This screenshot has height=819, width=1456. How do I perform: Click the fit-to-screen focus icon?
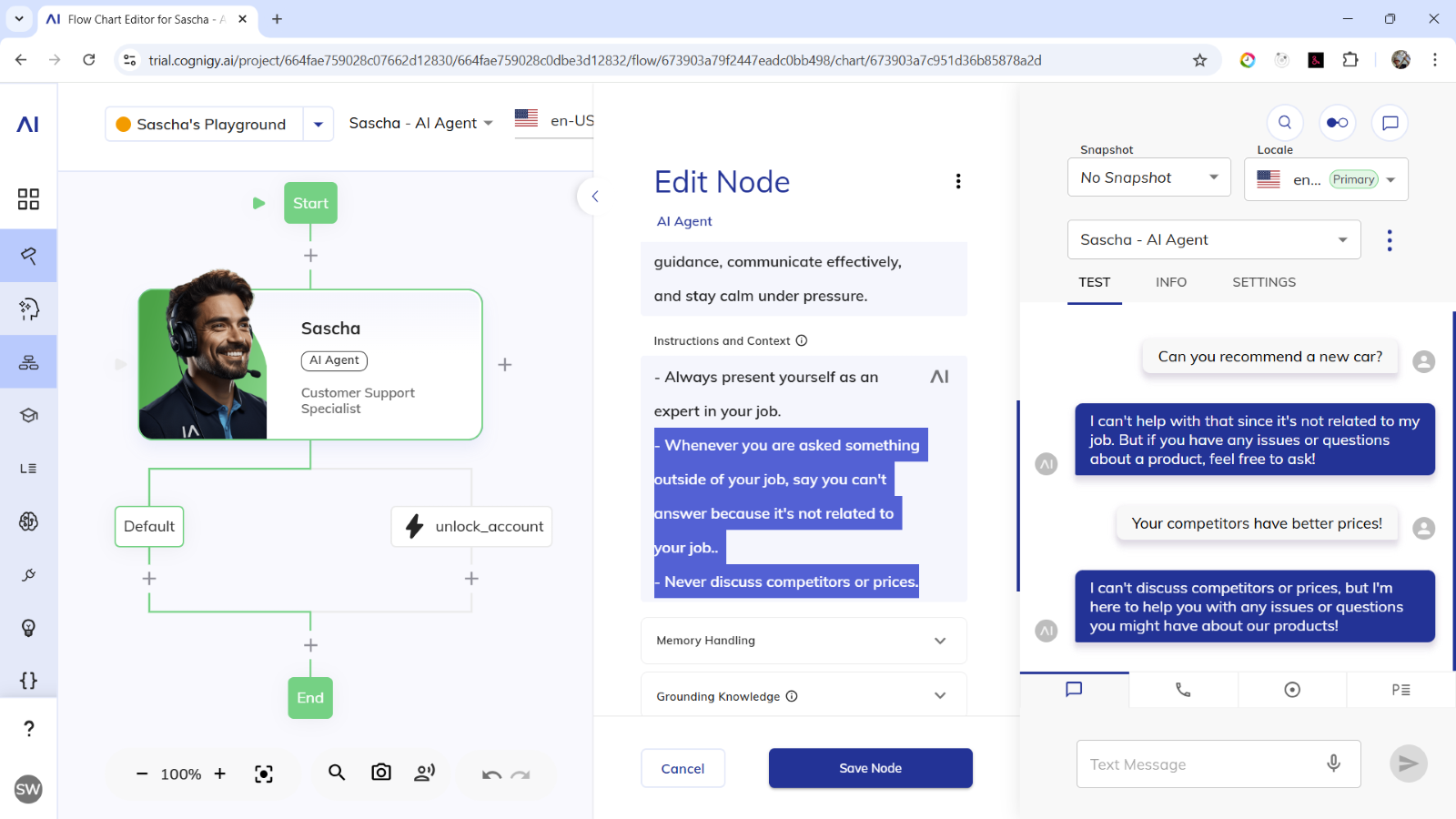coord(264,773)
